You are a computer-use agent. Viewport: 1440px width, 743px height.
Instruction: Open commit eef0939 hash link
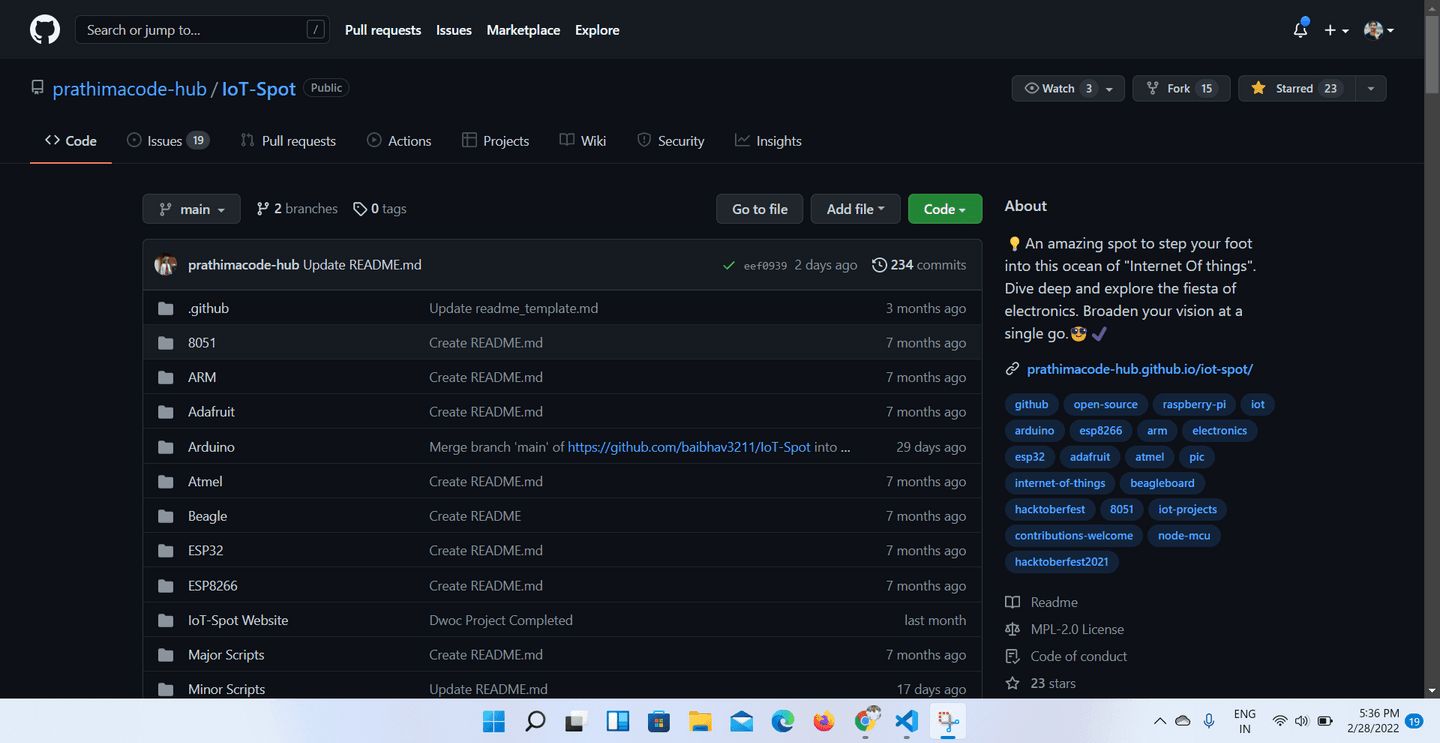765,266
